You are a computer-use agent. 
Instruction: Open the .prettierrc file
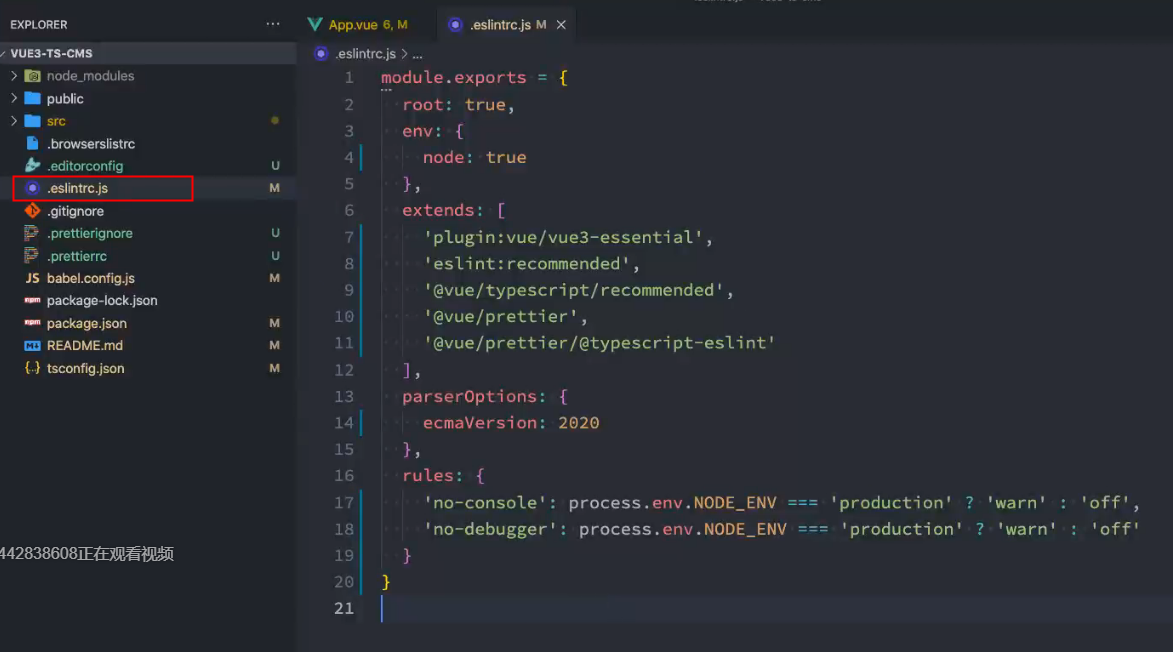[x=76, y=256]
